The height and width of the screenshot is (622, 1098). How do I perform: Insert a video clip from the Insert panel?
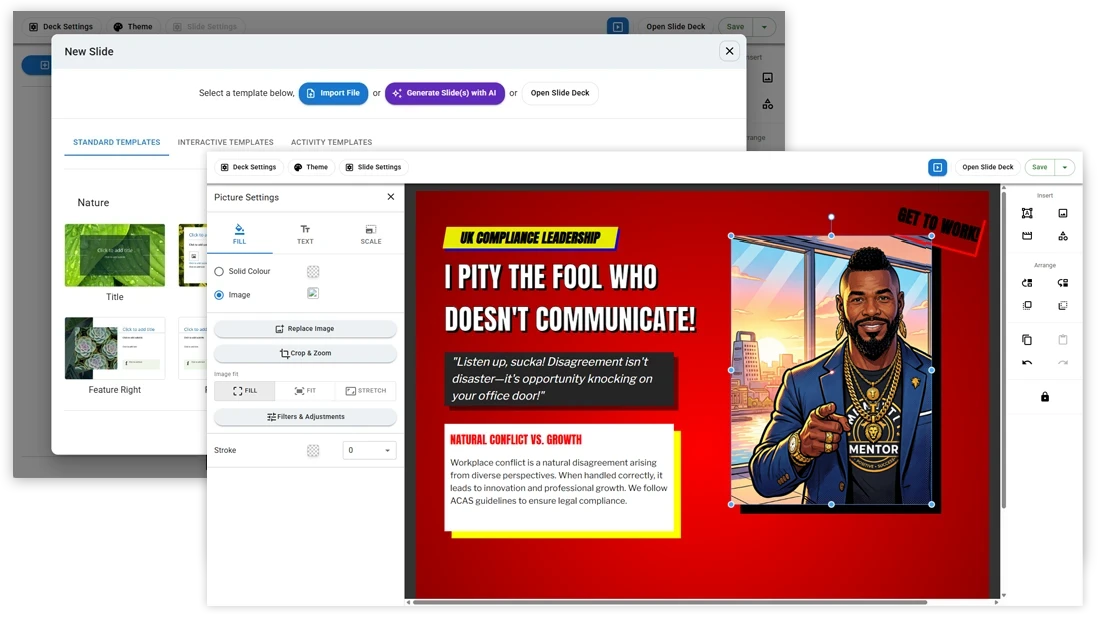1027,236
